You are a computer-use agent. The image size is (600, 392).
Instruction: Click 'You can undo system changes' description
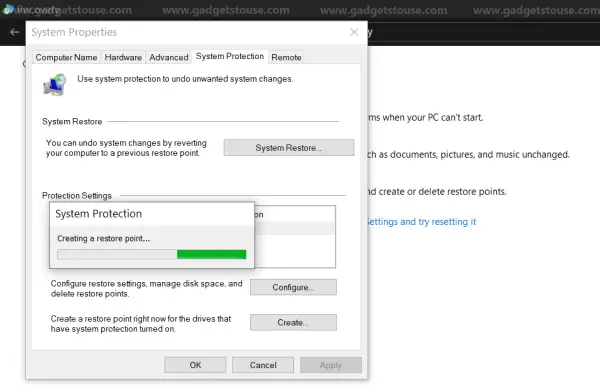coord(126,148)
